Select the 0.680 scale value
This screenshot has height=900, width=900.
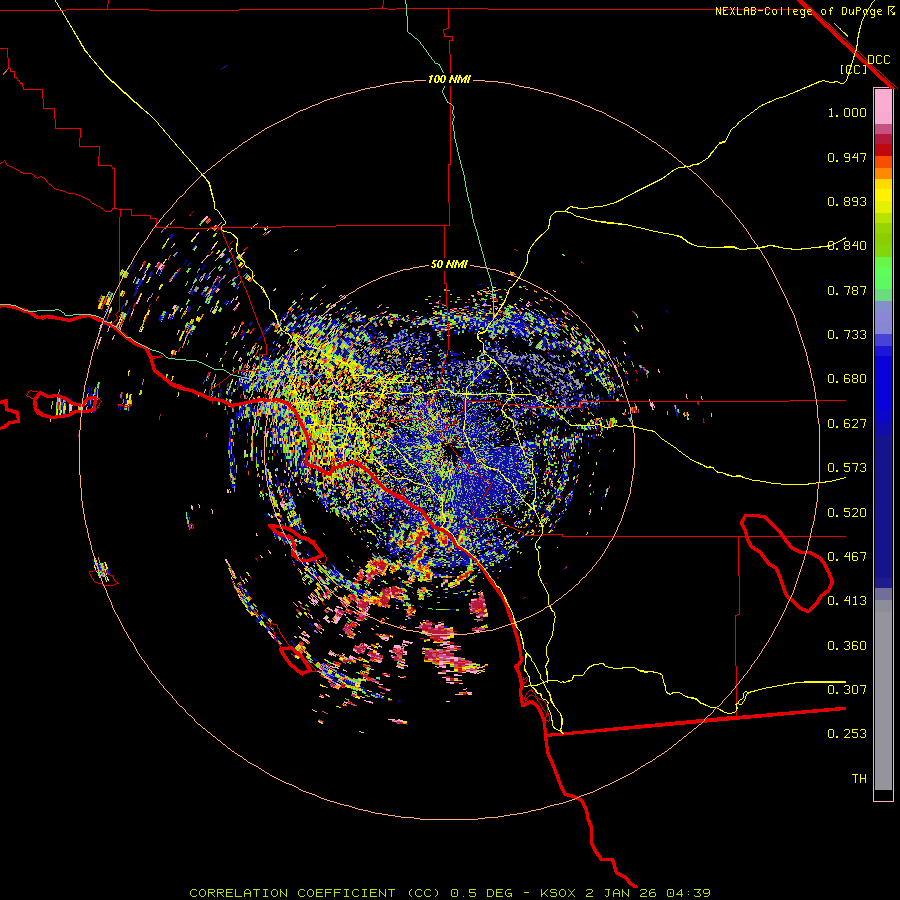[847, 379]
